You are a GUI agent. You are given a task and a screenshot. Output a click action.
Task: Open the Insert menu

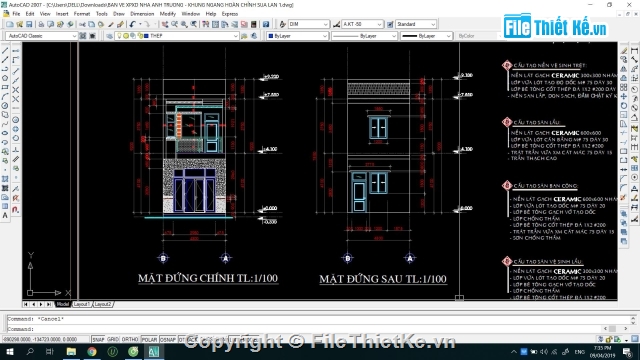[x=62, y=14]
